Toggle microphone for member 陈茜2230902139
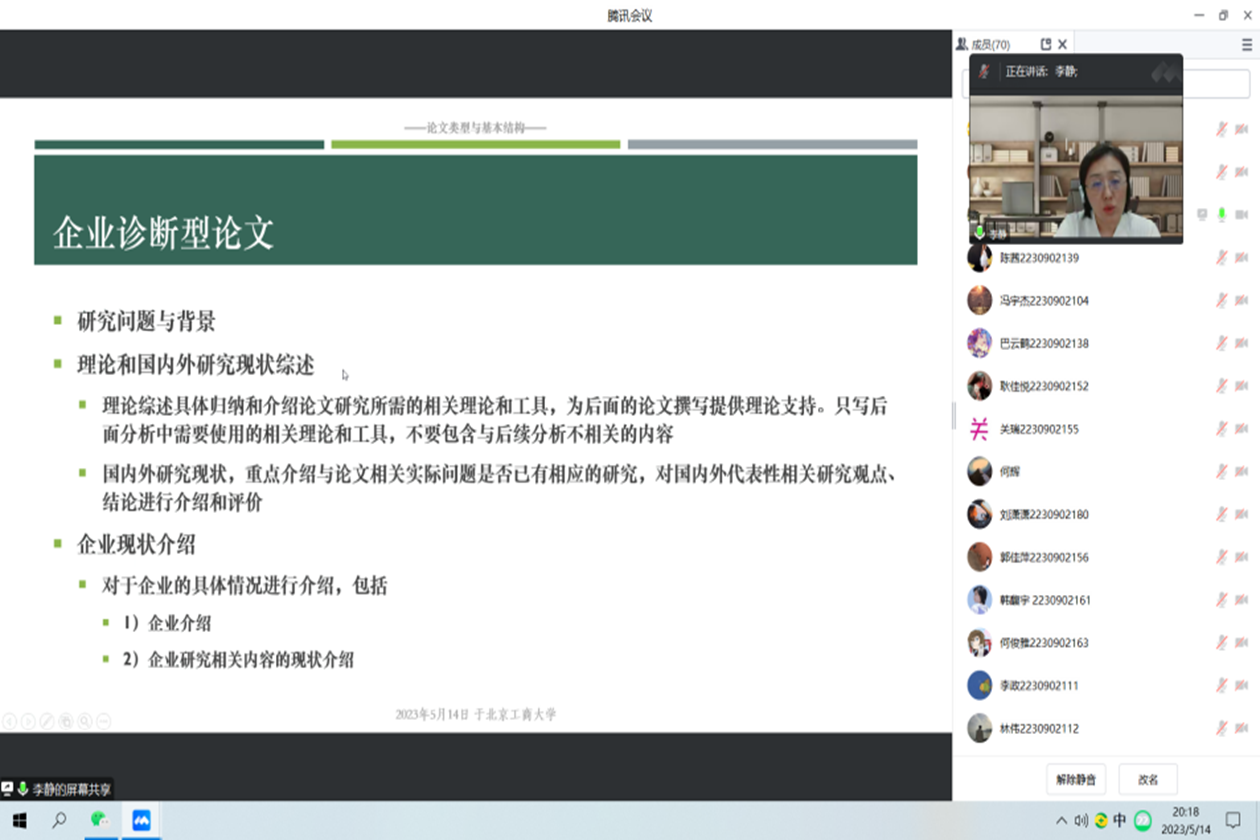The height and width of the screenshot is (840, 1260). click(x=1221, y=258)
